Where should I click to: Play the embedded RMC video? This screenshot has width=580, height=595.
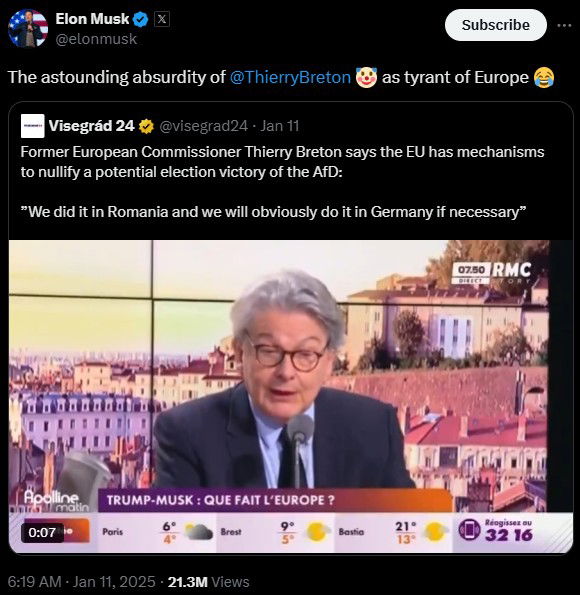(291, 397)
